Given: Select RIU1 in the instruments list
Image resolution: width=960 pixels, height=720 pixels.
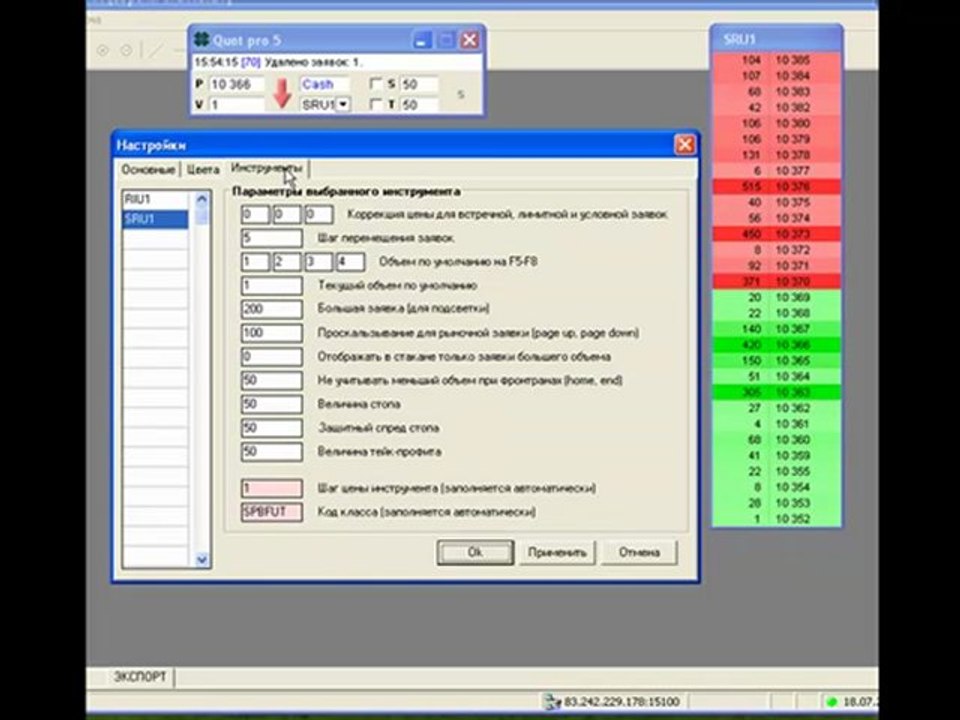Looking at the screenshot, I should click(x=156, y=200).
